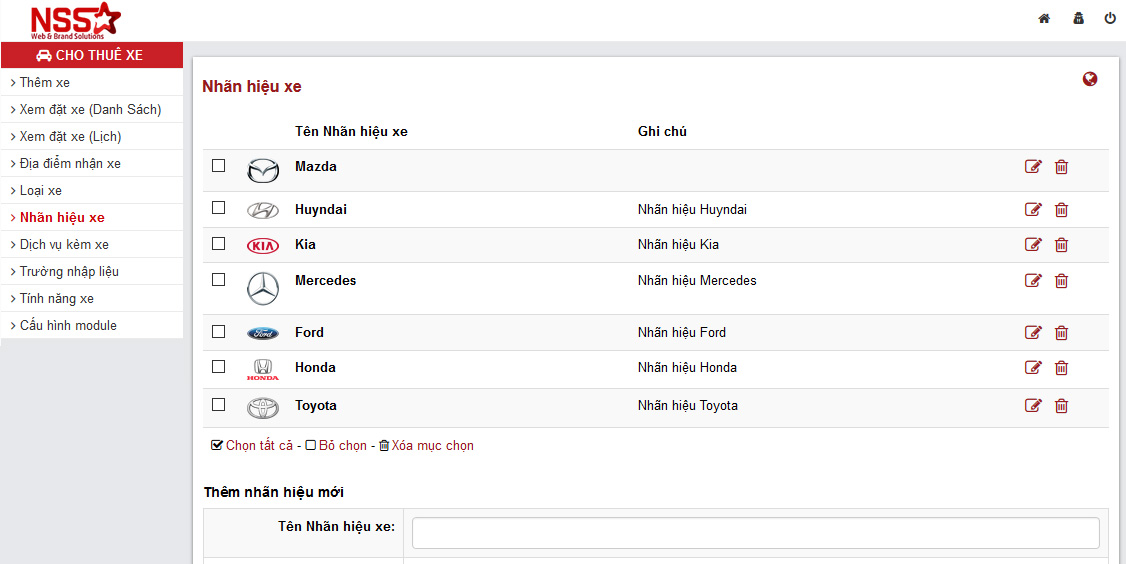Screen dimensions: 1126x564
Task: Click the Chọn tất cả link
Action: click(258, 446)
